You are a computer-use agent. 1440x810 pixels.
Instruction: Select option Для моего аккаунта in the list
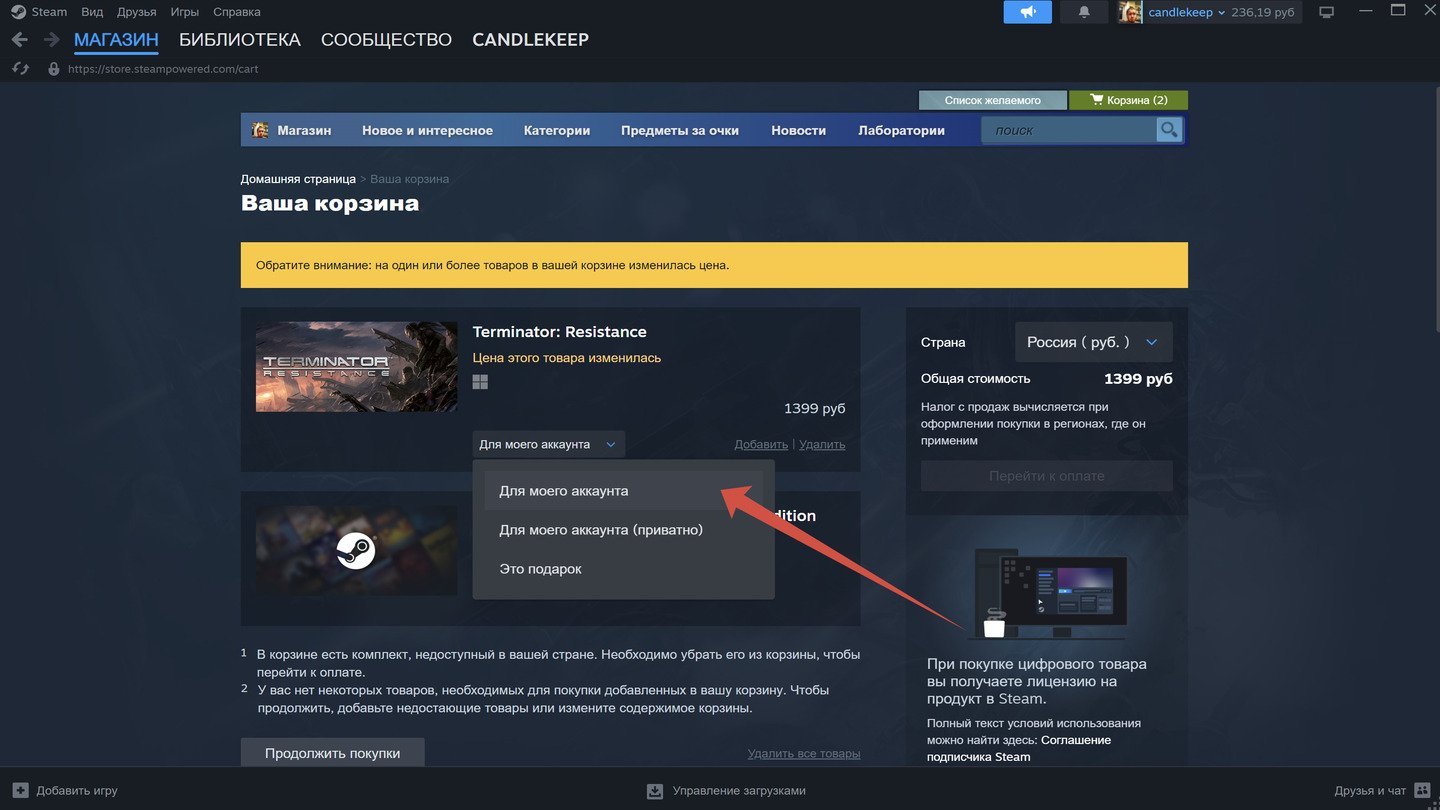pos(624,491)
